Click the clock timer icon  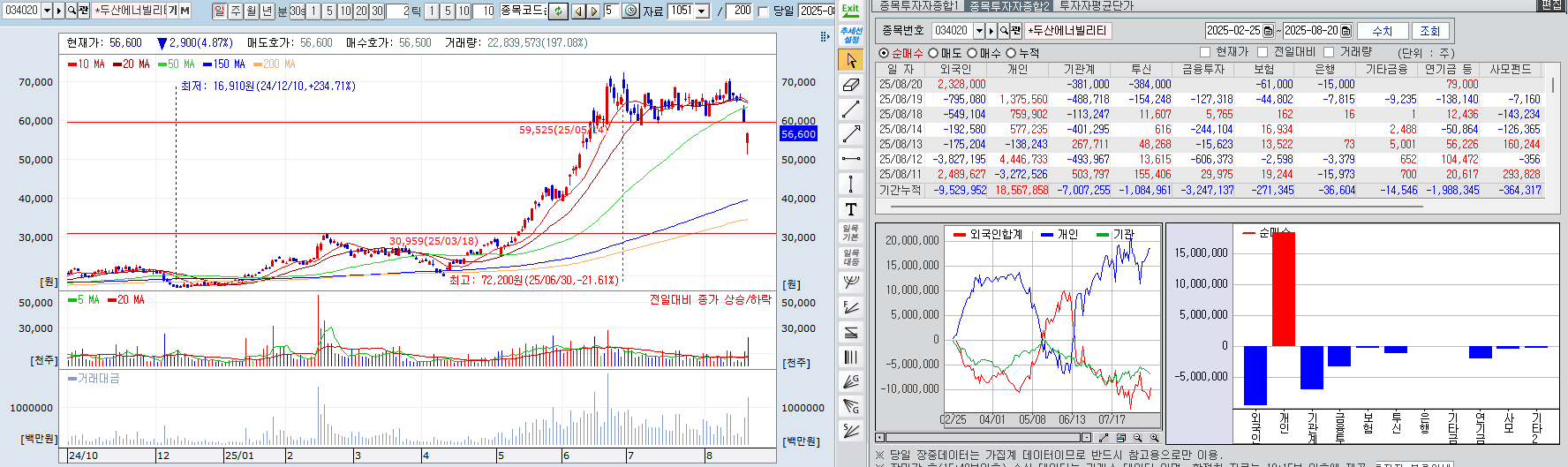click(630, 11)
